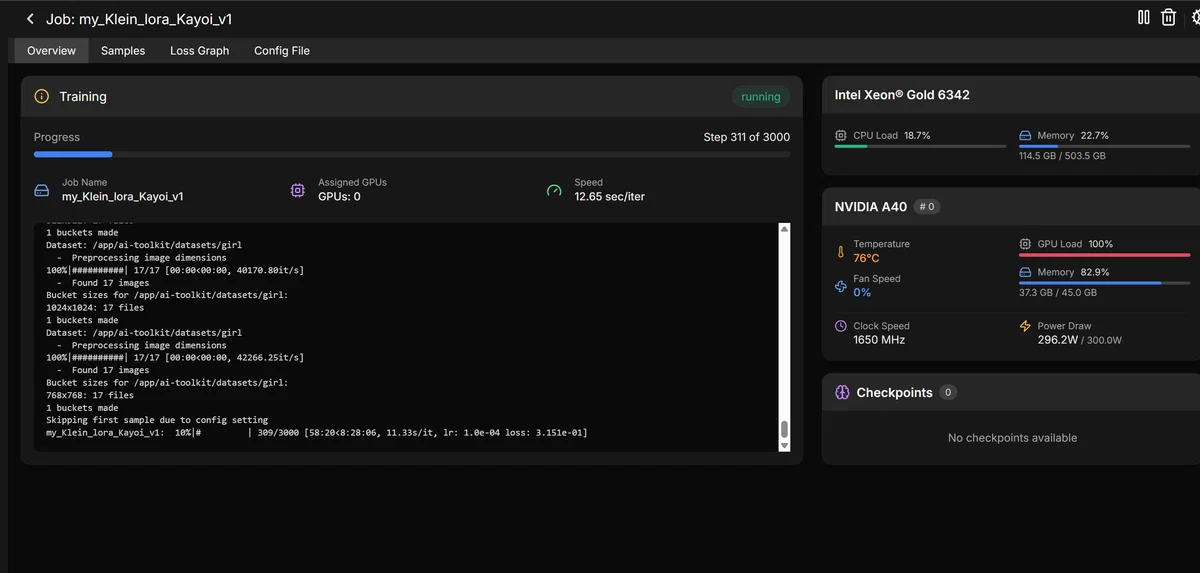This screenshot has height=573, width=1200.
Task: Click the 'Step 311 of 3000' text
Action: click(x=746, y=137)
